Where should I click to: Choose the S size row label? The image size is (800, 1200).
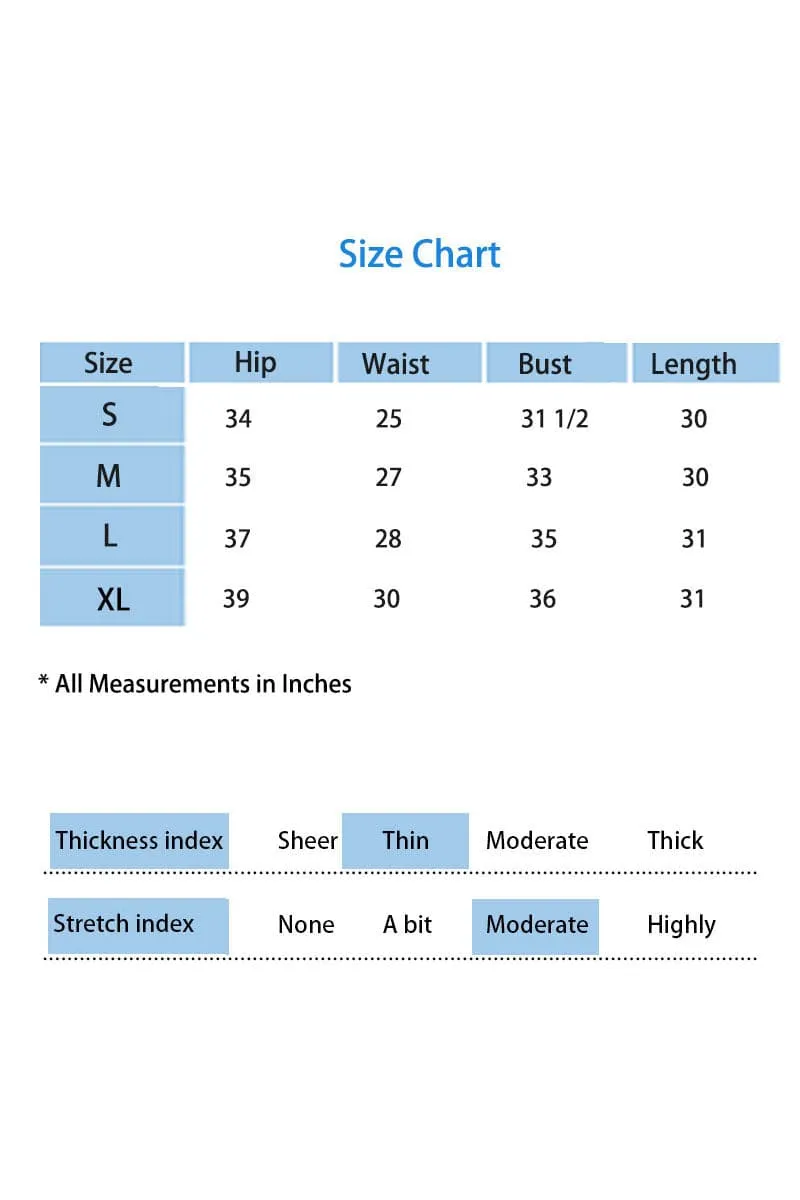[x=112, y=414]
